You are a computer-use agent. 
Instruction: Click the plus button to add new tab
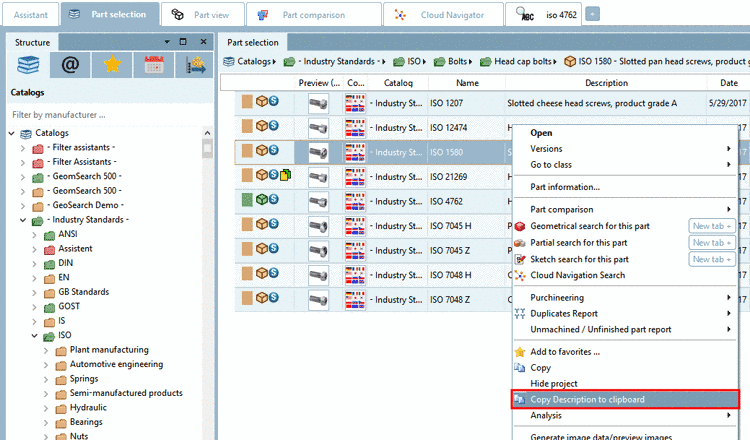[592, 14]
